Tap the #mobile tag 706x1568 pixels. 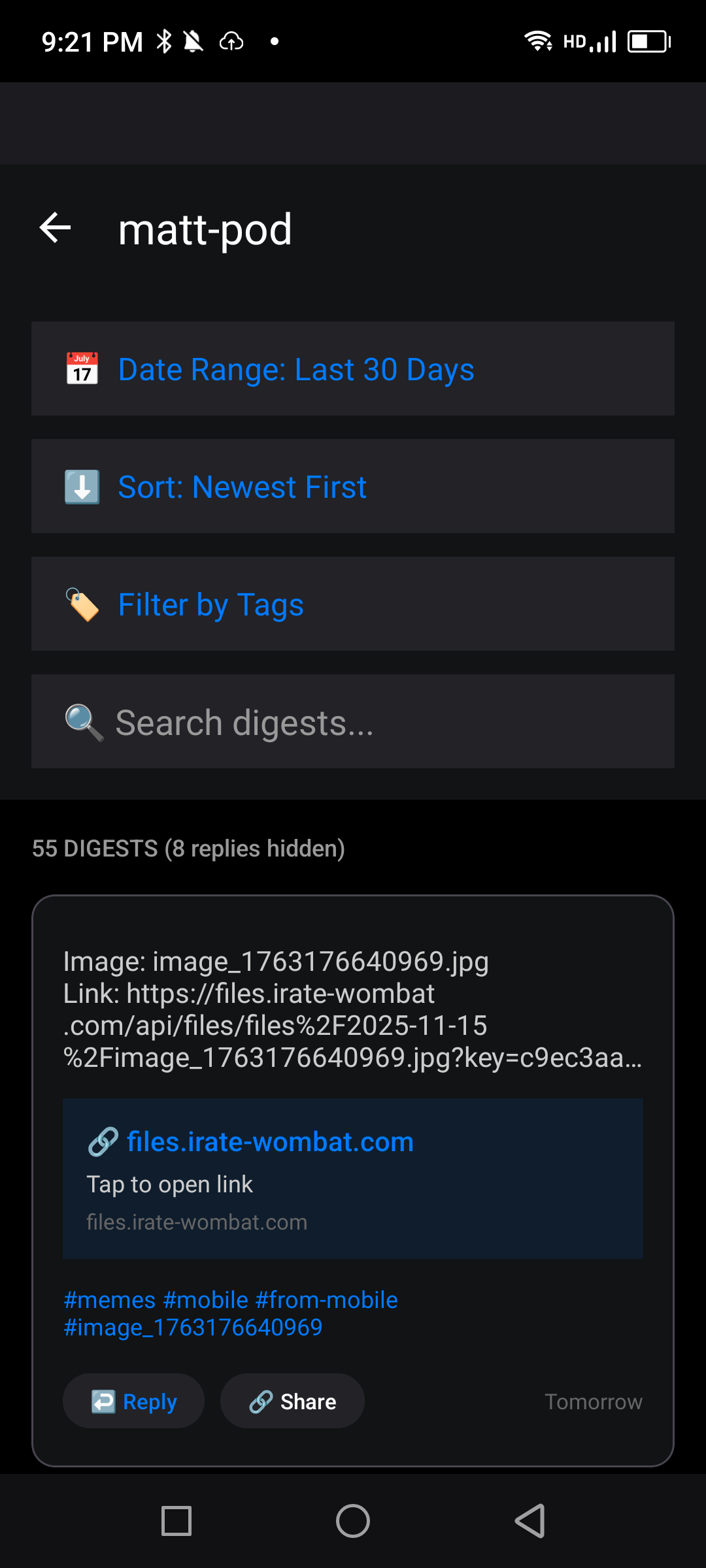click(x=205, y=1300)
